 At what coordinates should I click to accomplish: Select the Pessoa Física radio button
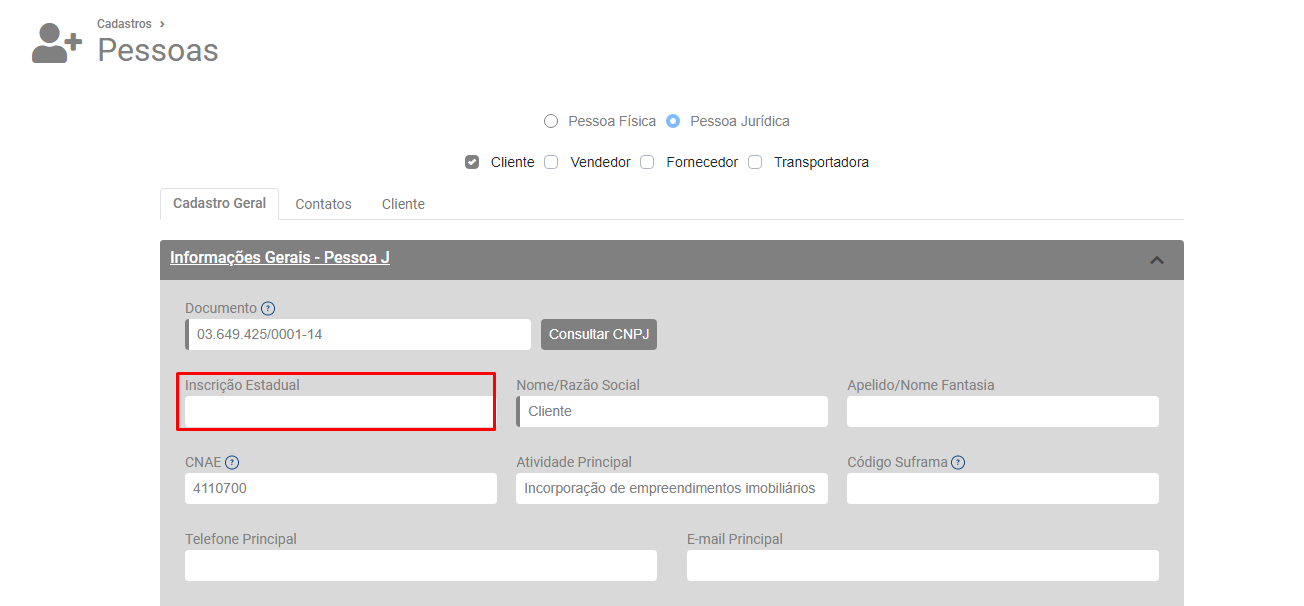click(551, 121)
